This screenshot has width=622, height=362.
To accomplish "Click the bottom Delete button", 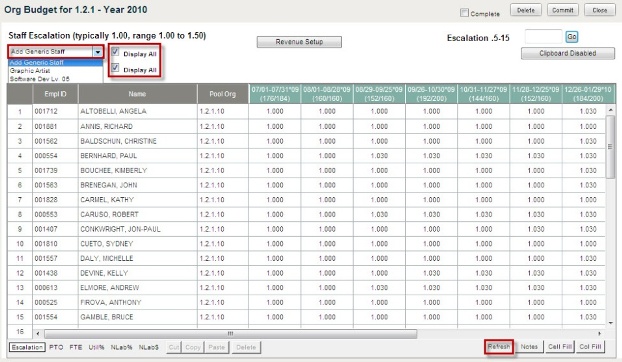I will [246, 347].
